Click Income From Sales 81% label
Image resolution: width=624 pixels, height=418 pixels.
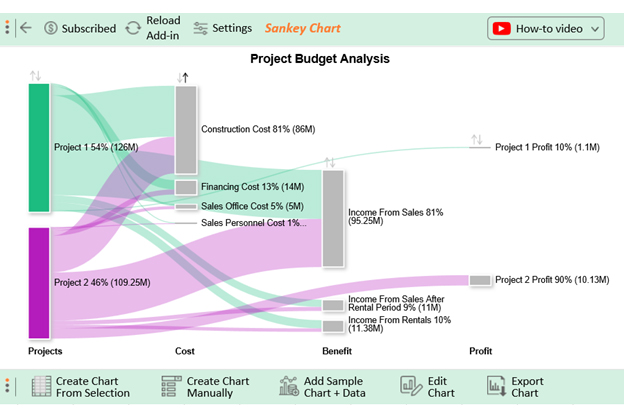pyautogui.click(x=396, y=217)
